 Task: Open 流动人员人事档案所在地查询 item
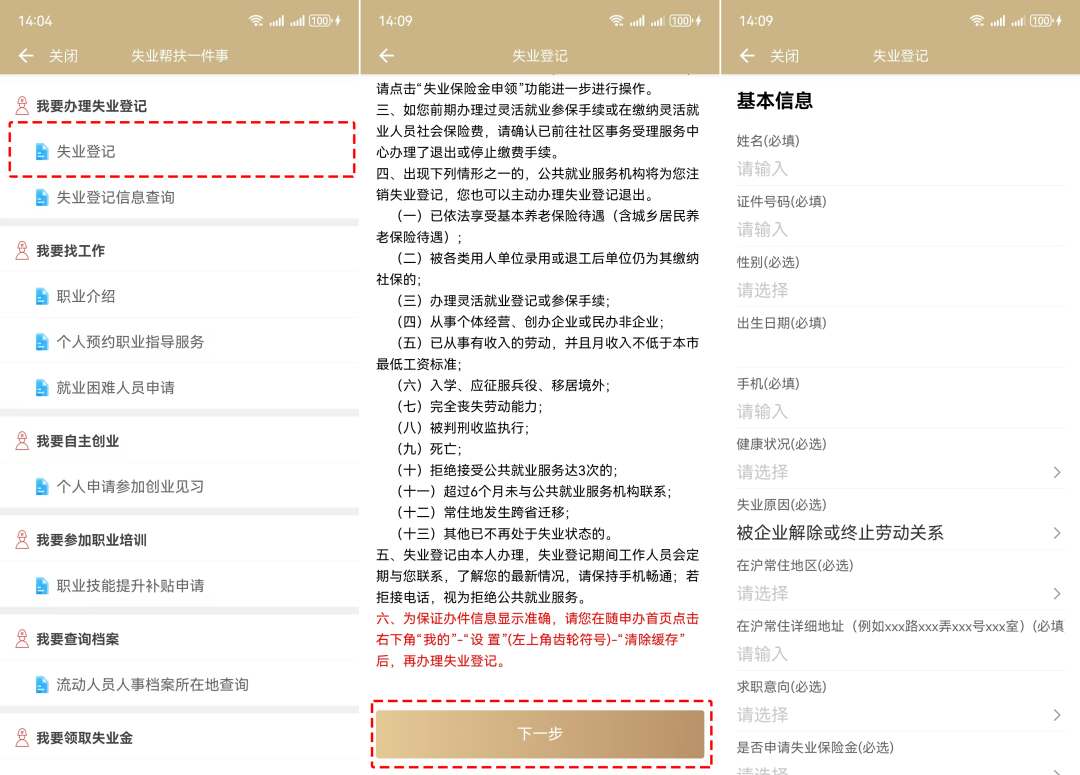pyautogui.click(x=152, y=685)
